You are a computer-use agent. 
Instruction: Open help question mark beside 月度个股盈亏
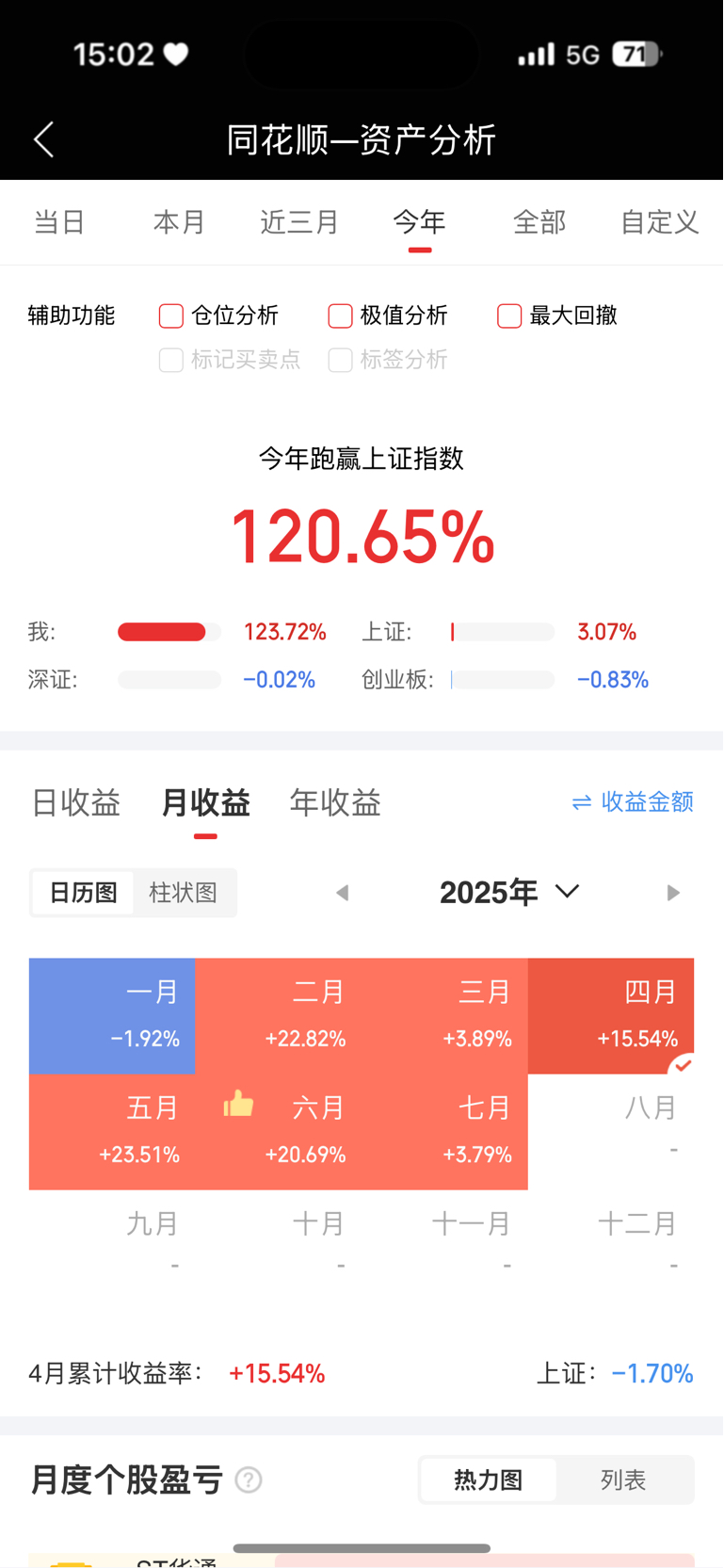(249, 1480)
